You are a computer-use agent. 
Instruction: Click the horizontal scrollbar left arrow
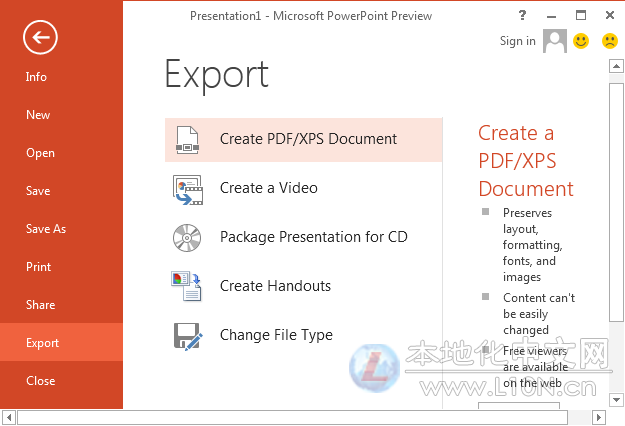(x=8, y=417)
